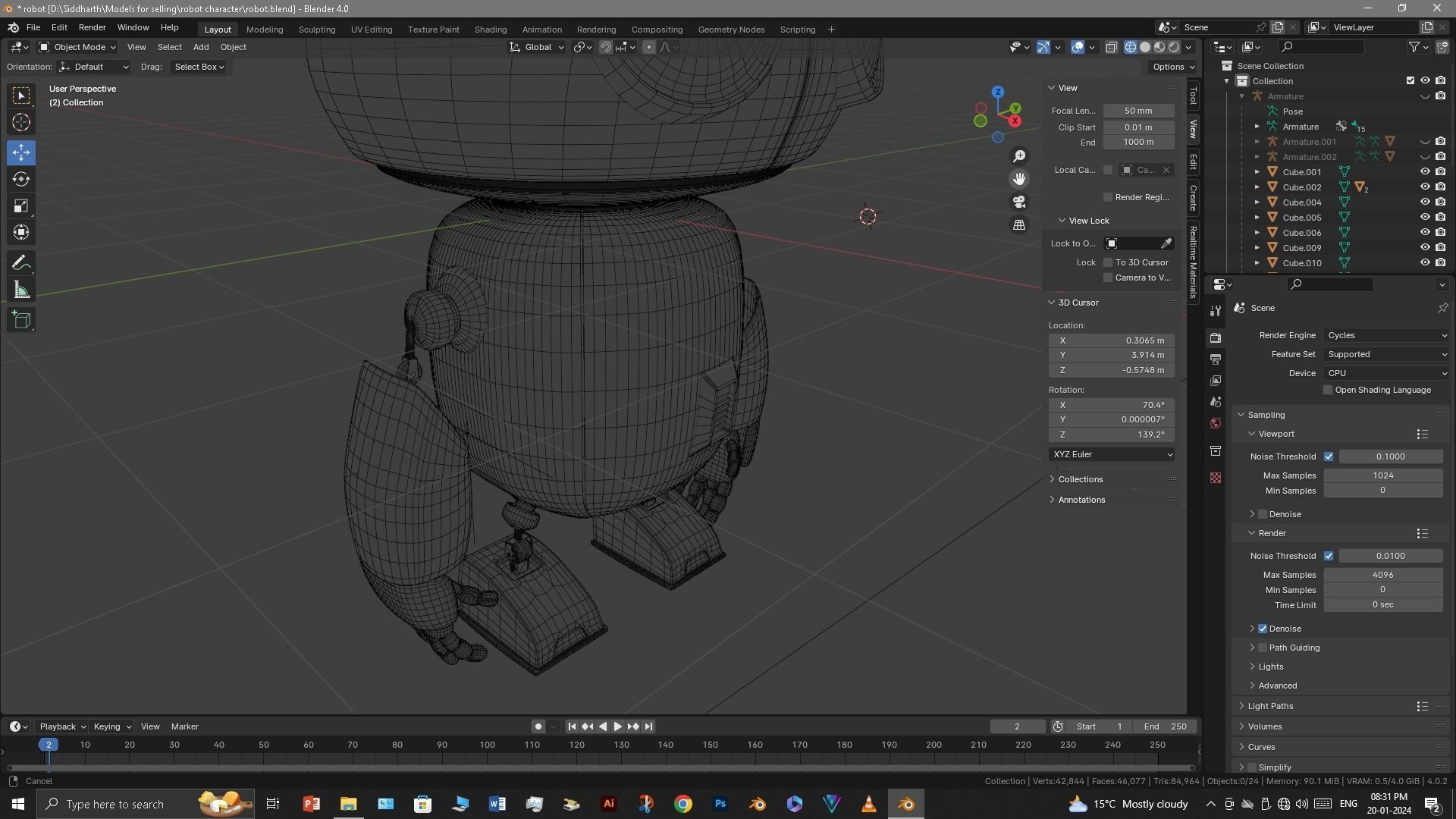Open the Add menu in viewport header
Viewport: 1456px width, 819px height.
tap(201, 47)
